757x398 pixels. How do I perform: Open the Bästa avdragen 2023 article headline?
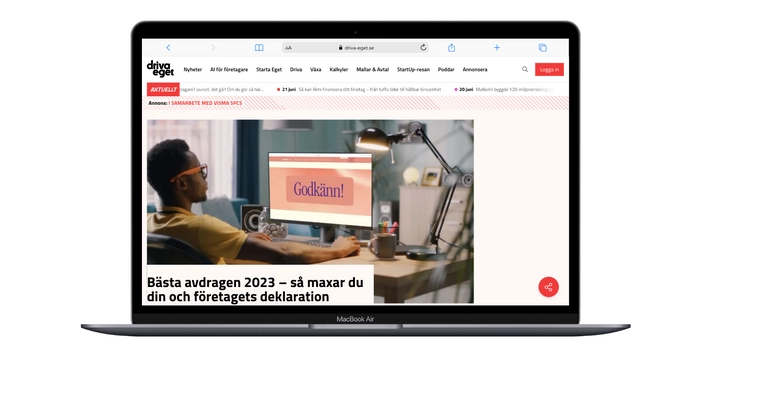coord(255,289)
